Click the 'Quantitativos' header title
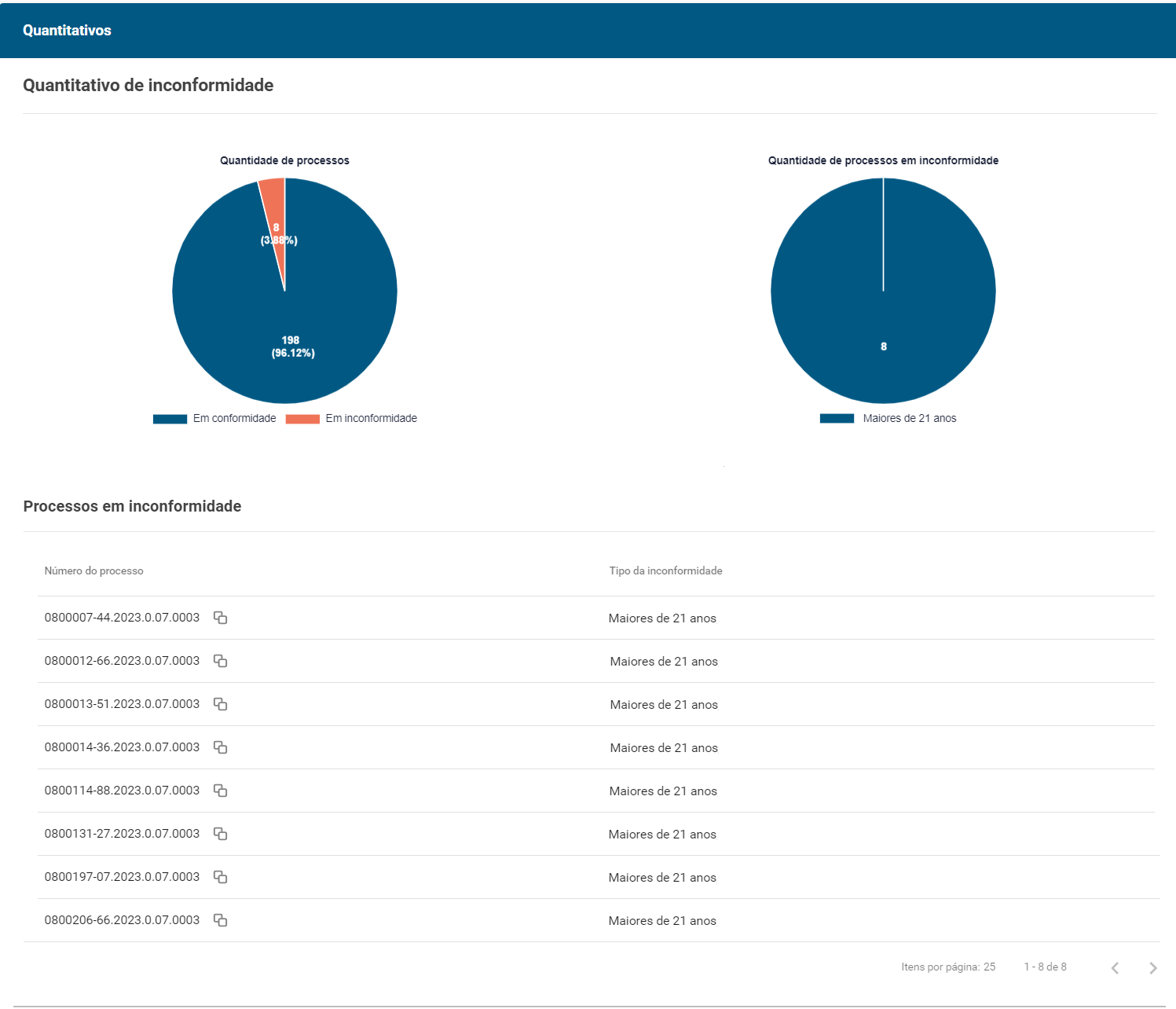The width and height of the screenshot is (1176, 1009). (x=67, y=31)
